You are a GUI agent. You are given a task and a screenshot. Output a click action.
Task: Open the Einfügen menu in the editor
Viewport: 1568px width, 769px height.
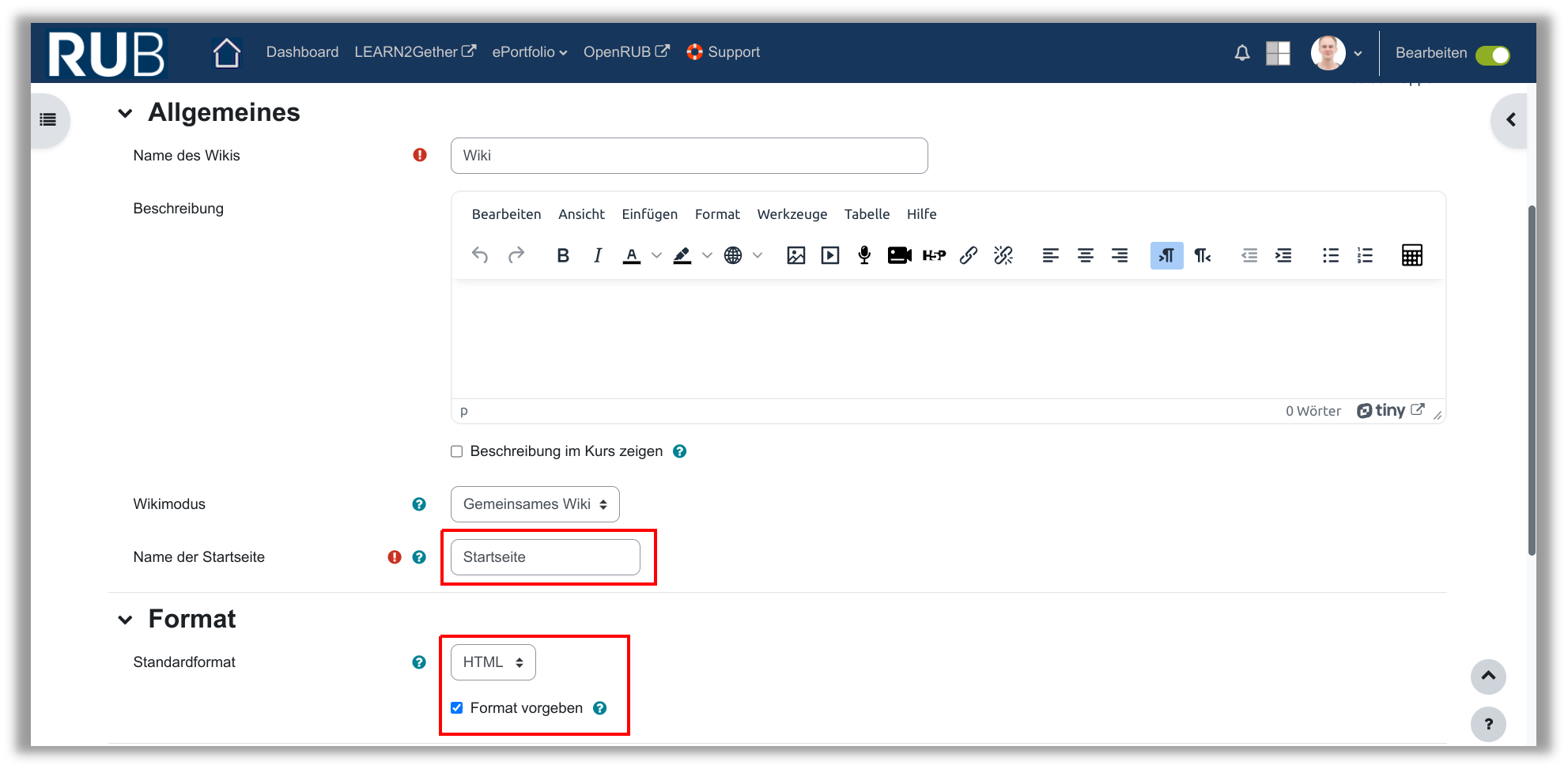(x=649, y=214)
